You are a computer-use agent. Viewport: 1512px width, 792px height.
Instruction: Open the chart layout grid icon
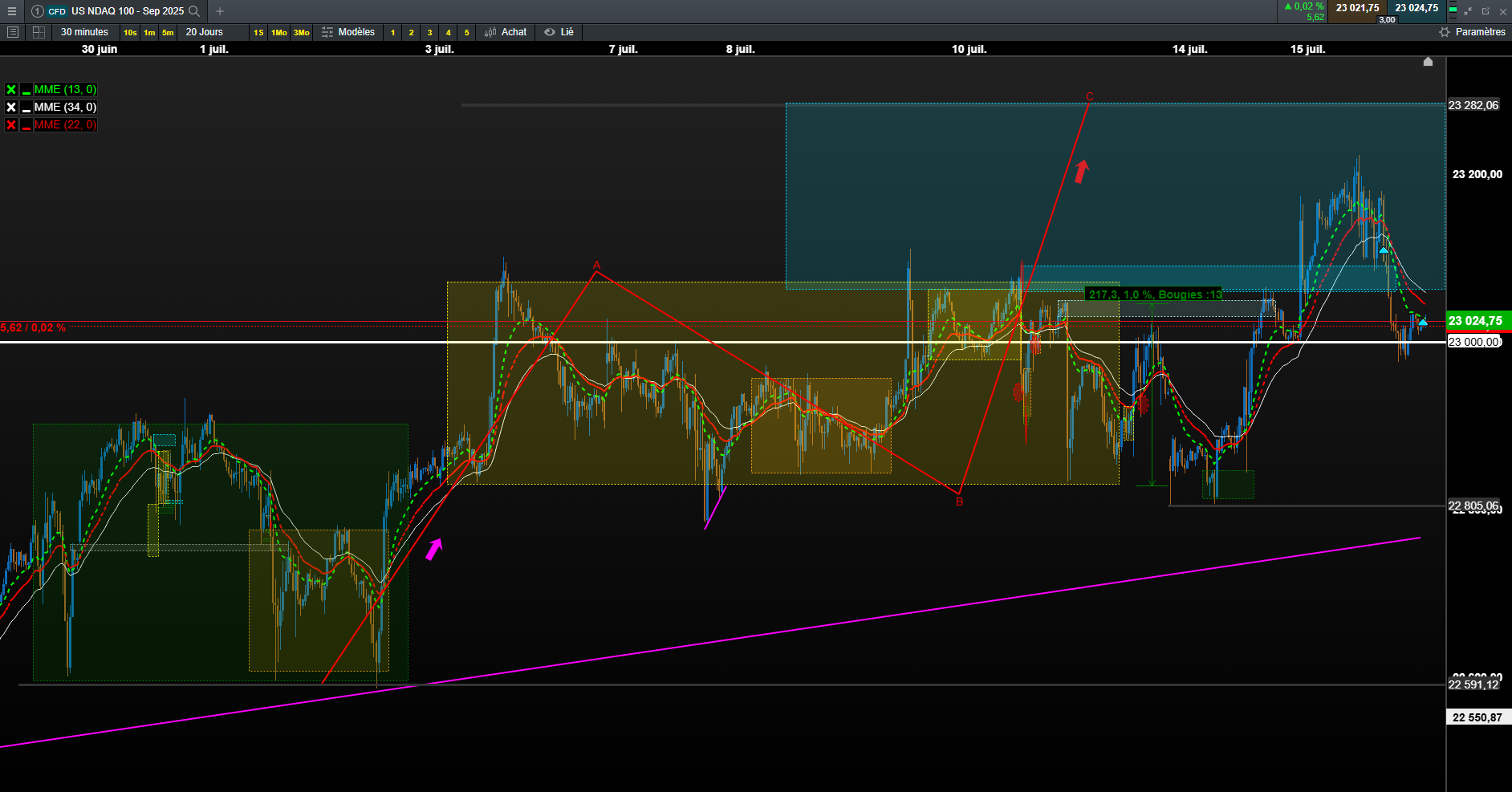click(39, 32)
